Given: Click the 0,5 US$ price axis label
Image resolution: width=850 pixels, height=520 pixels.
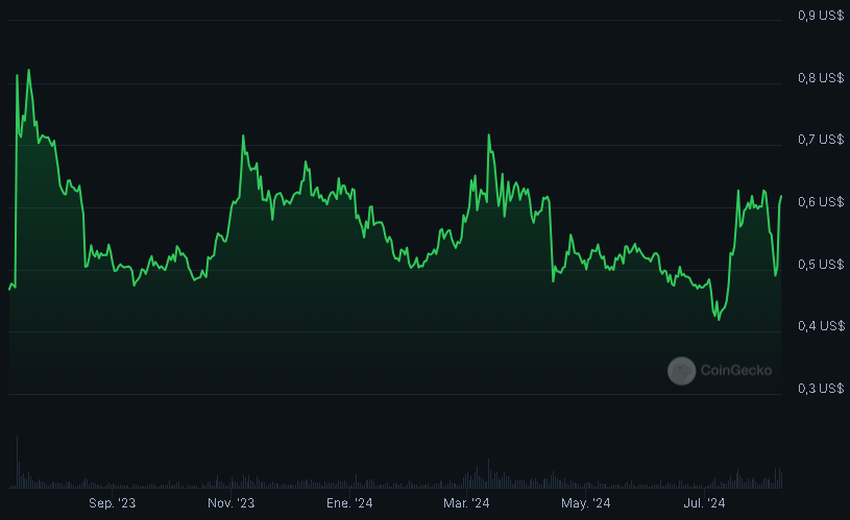Looking at the screenshot, I should coord(821,265).
